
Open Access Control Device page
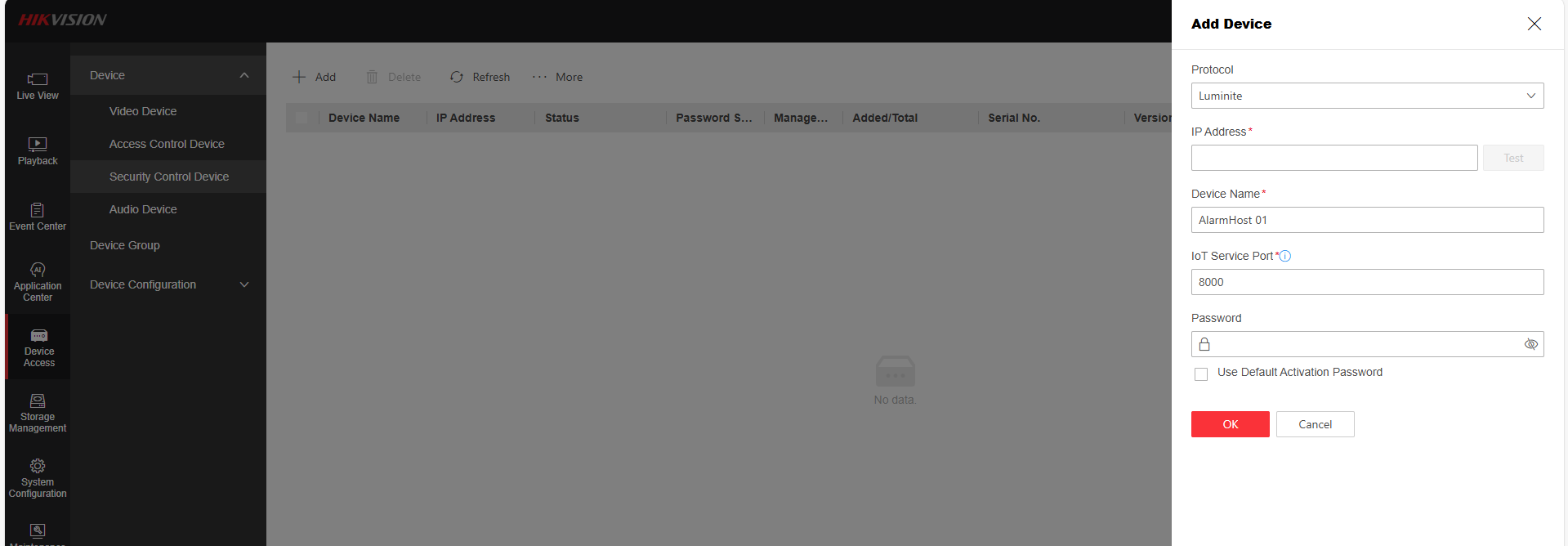click(x=167, y=144)
